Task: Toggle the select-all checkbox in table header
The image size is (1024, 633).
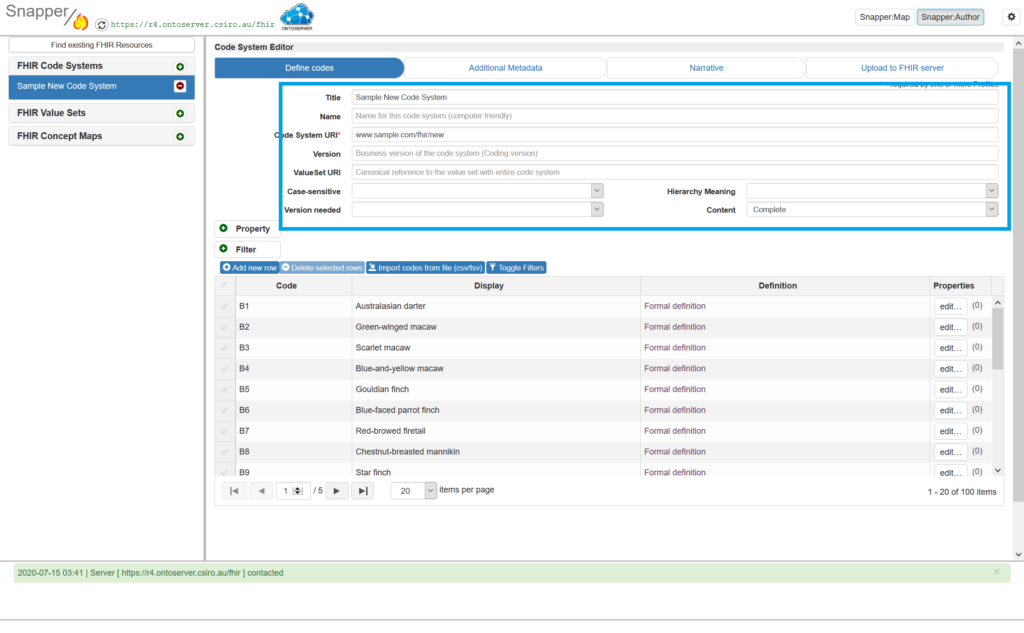Action: pos(224,286)
